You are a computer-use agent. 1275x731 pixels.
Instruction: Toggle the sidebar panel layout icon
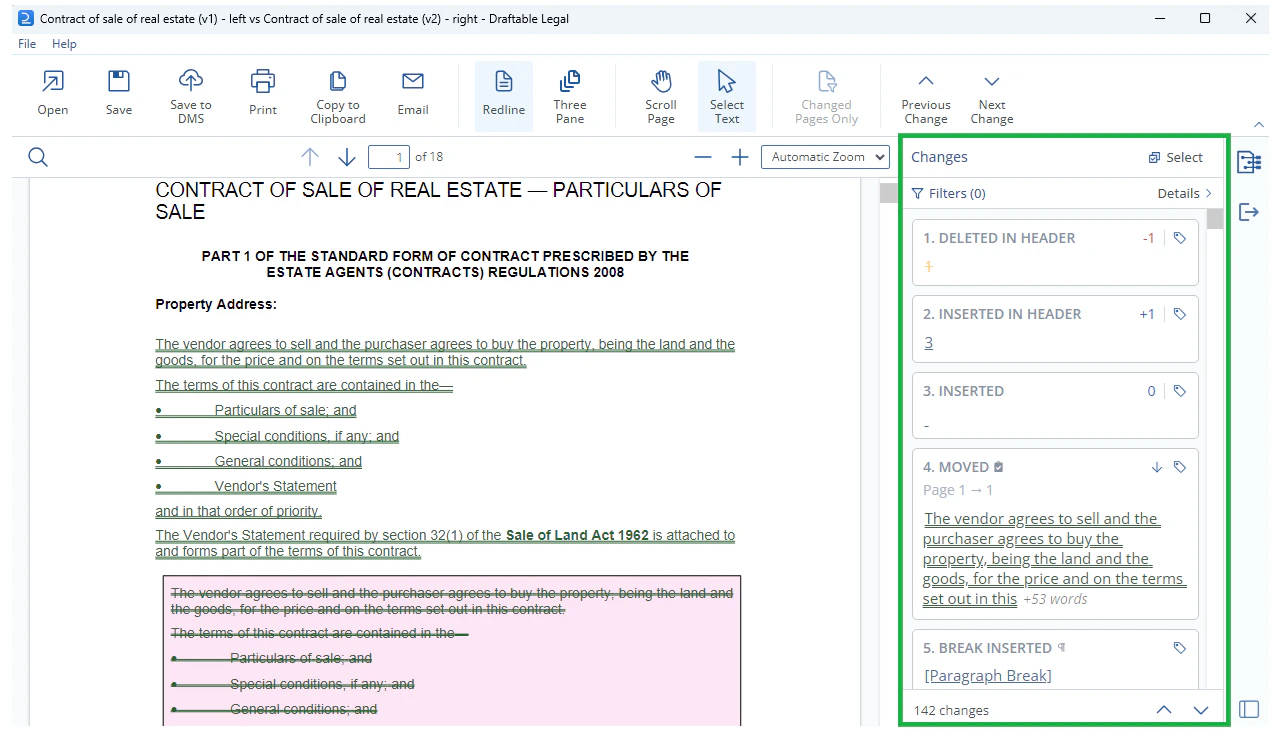coord(1249,709)
